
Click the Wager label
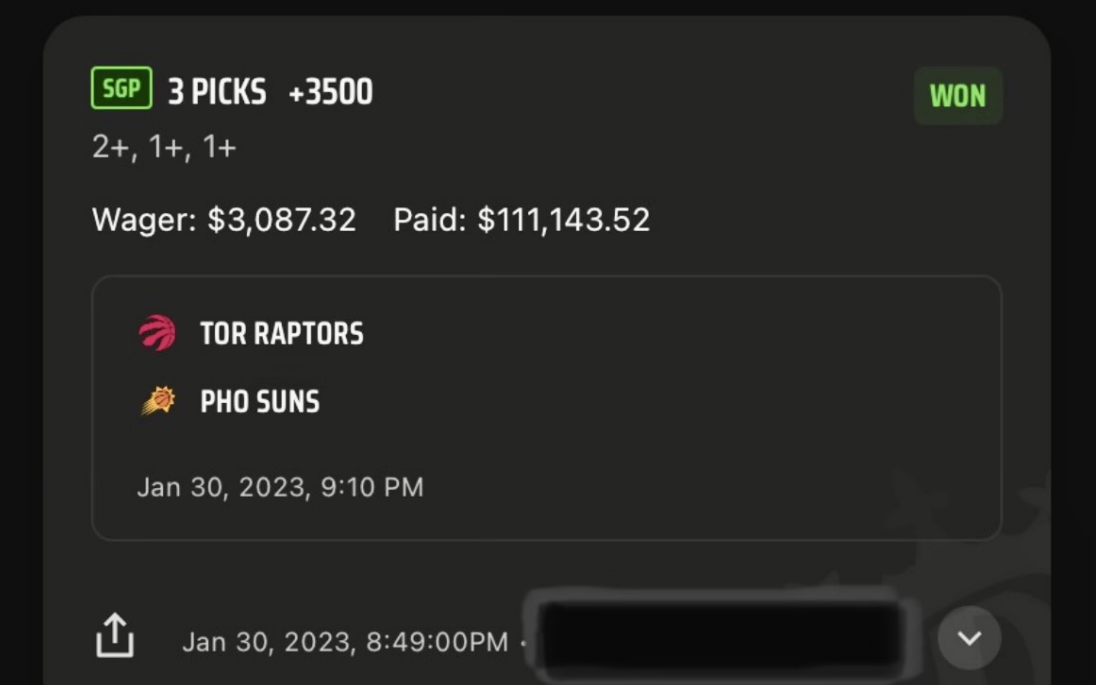[144, 220]
